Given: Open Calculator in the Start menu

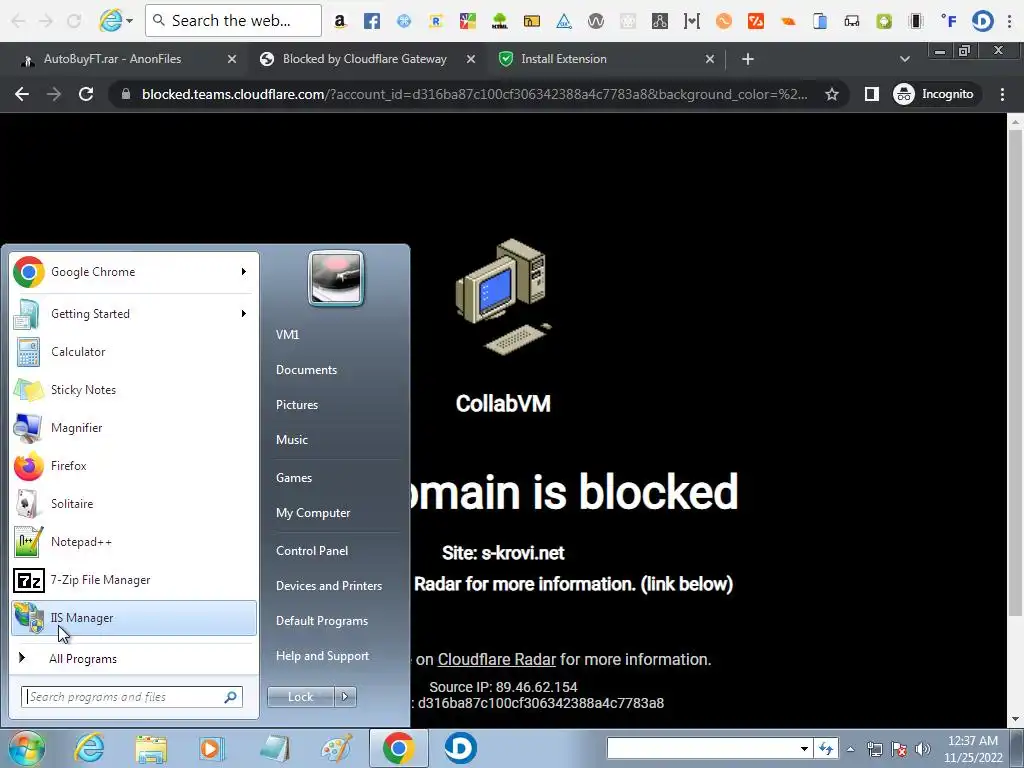Looking at the screenshot, I should click(x=134, y=352).
